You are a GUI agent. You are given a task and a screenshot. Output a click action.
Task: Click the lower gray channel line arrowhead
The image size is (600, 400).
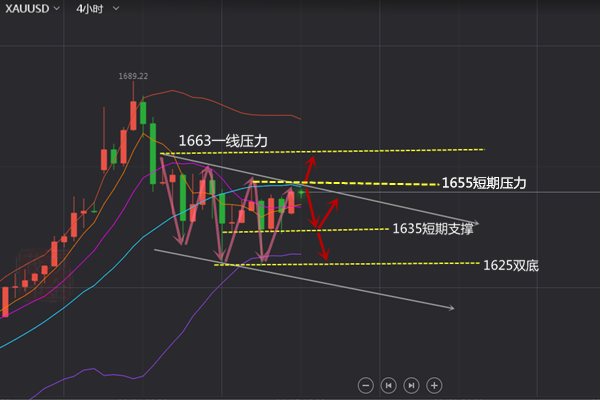[x=451, y=308]
